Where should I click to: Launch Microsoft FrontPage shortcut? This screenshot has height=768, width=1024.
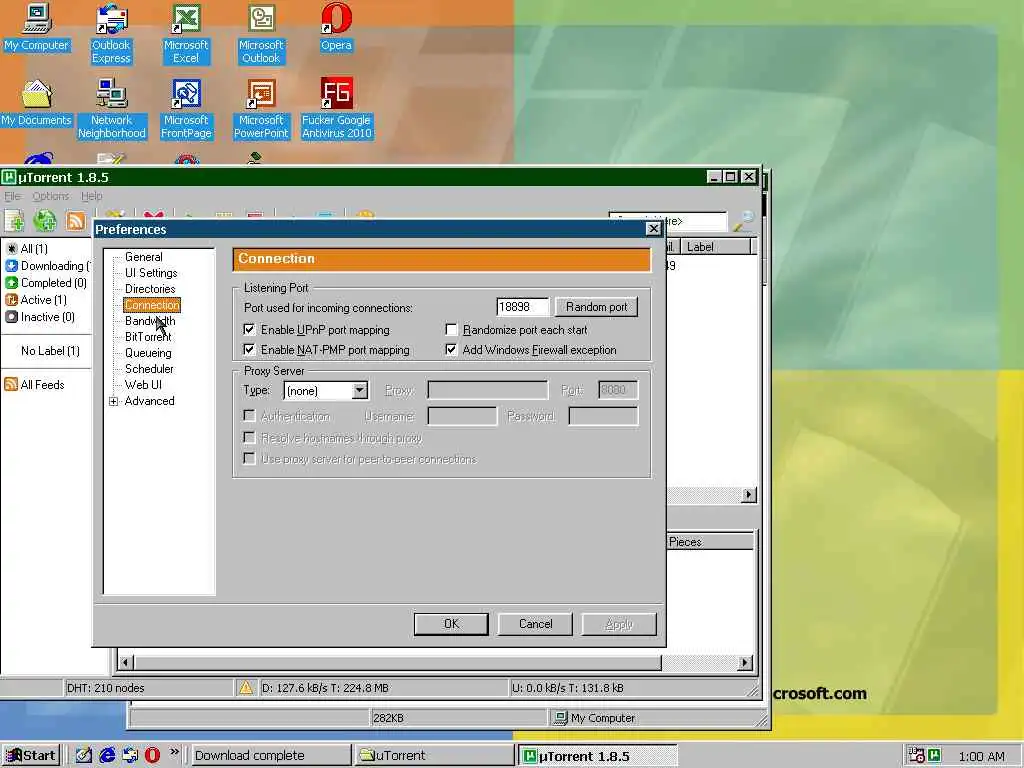pos(186,109)
